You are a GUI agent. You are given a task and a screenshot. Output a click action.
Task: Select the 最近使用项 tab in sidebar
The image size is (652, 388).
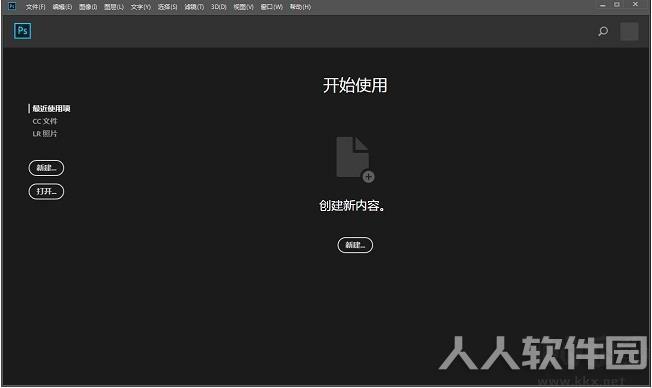click(x=51, y=109)
